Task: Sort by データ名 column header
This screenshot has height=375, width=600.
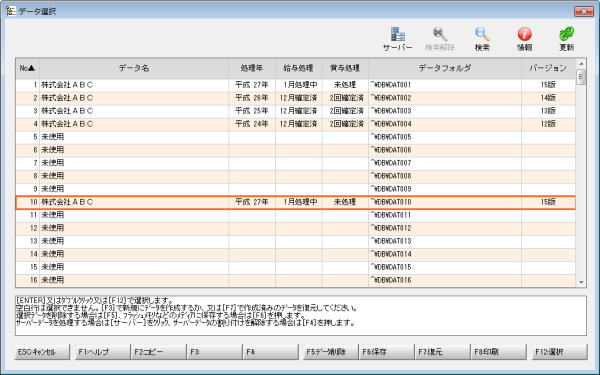Action: tap(134, 68)
